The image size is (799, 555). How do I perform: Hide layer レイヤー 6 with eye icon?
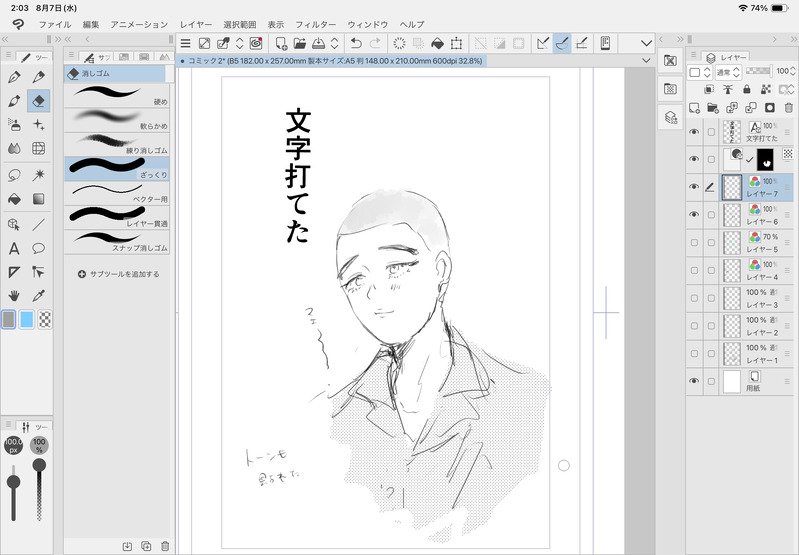pyautogui.click(x=694, y=215)
